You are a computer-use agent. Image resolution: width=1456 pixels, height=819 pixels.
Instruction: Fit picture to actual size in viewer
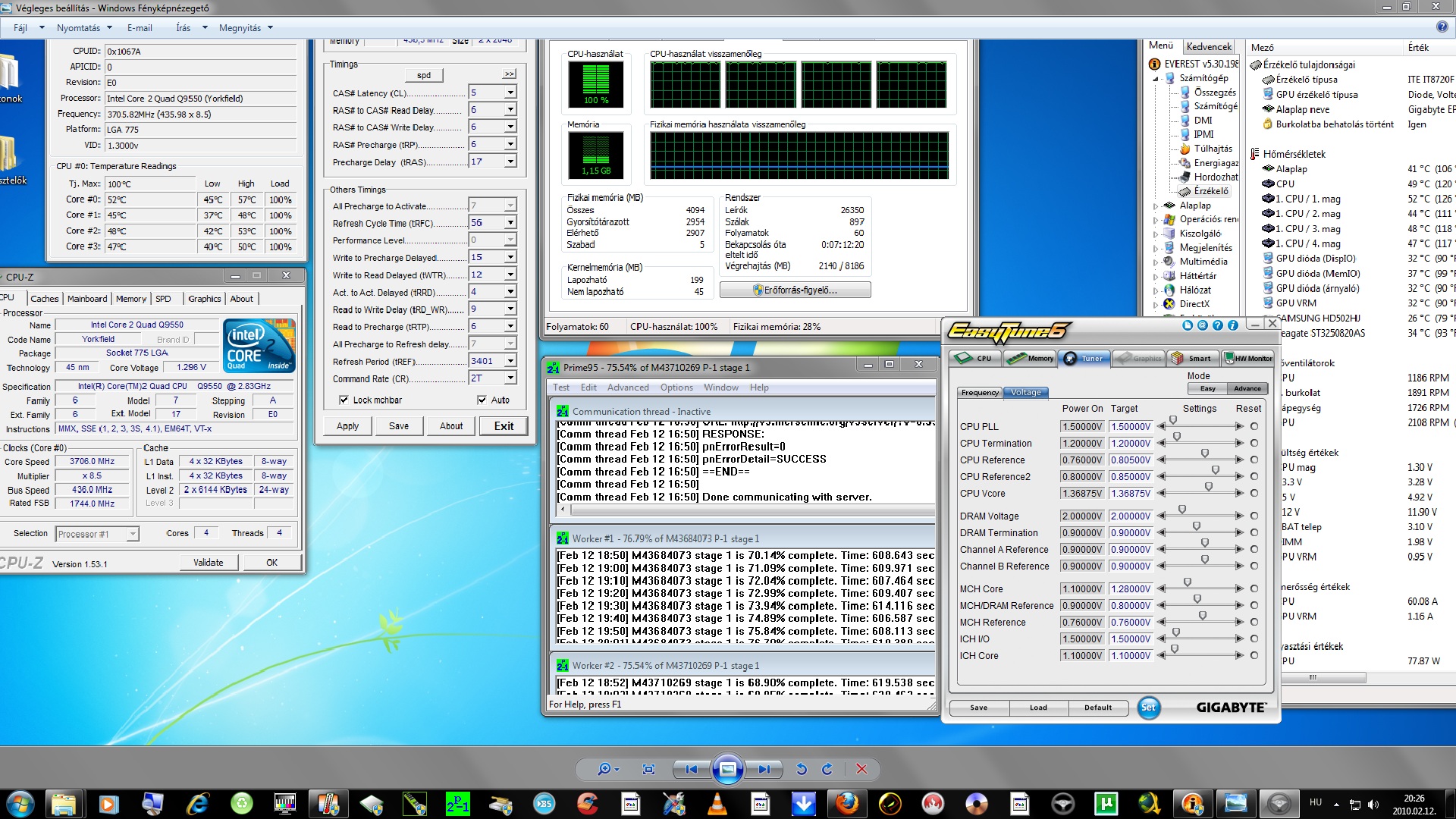point(648,769)
